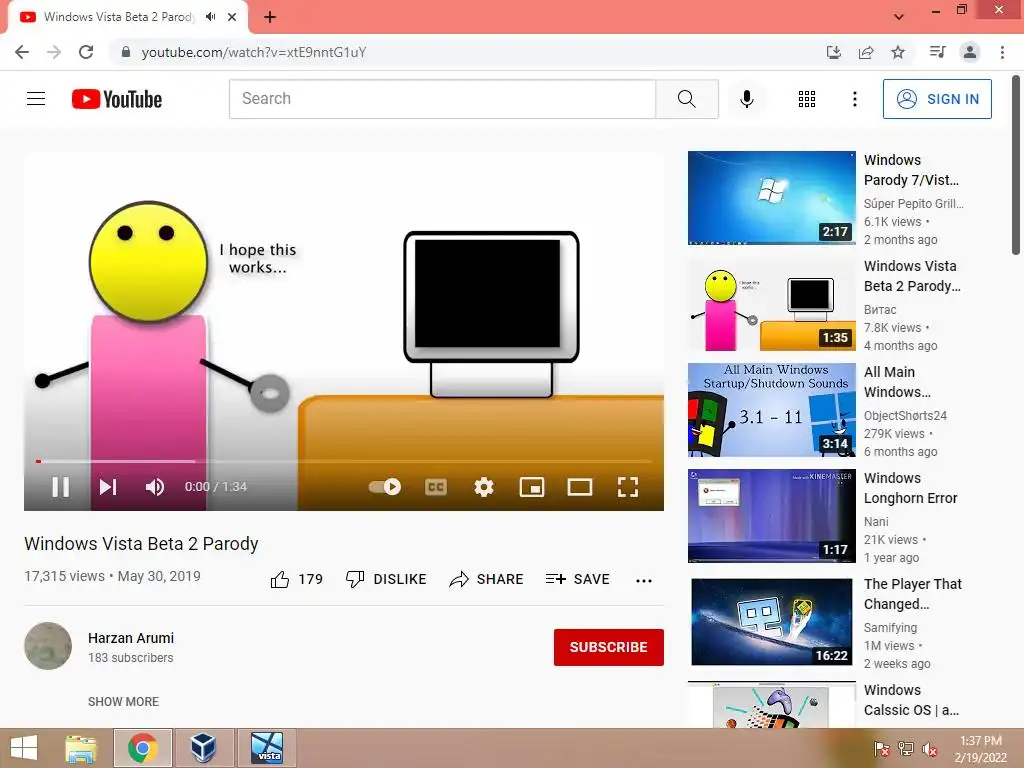
Task: Open the tab search chevron
Action: (x=899, y=17)
